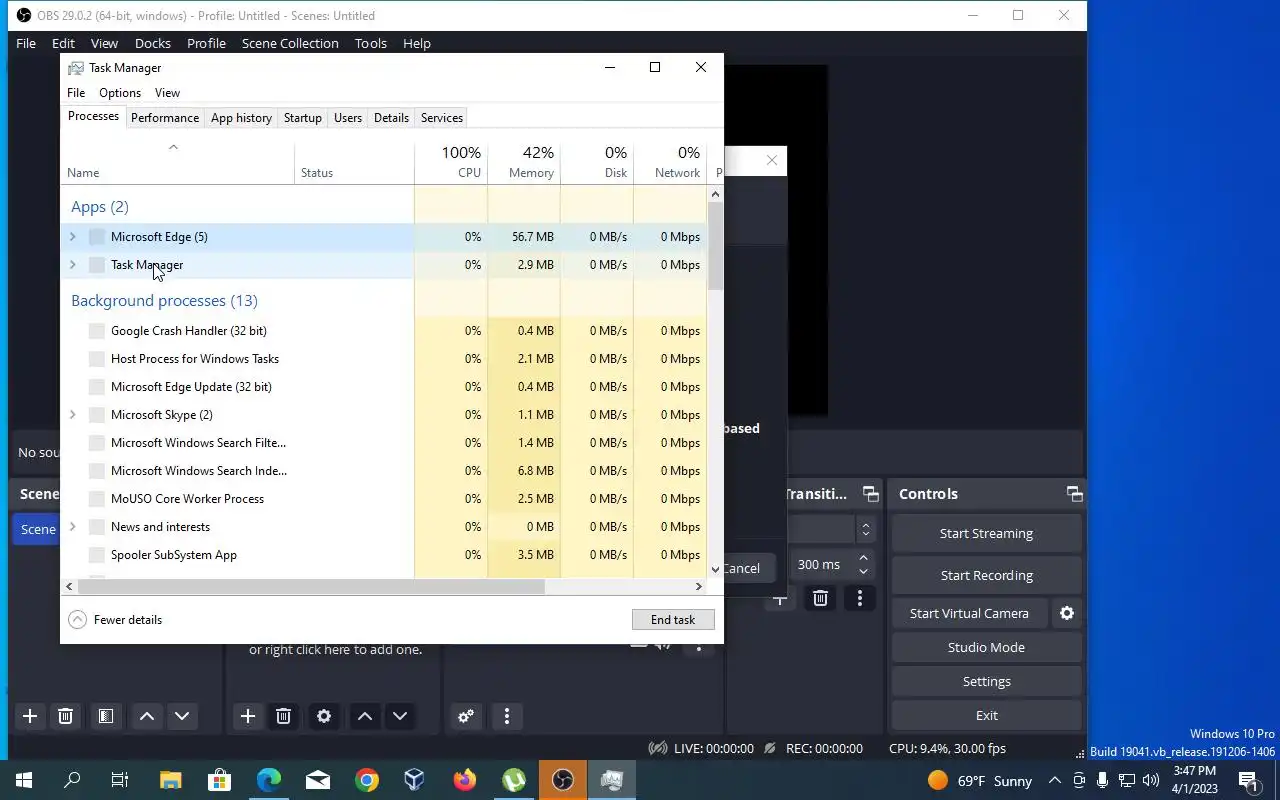1280x800 pixels.
Task: Open the OBS Tools menu
Action: (x=371, y=43)
